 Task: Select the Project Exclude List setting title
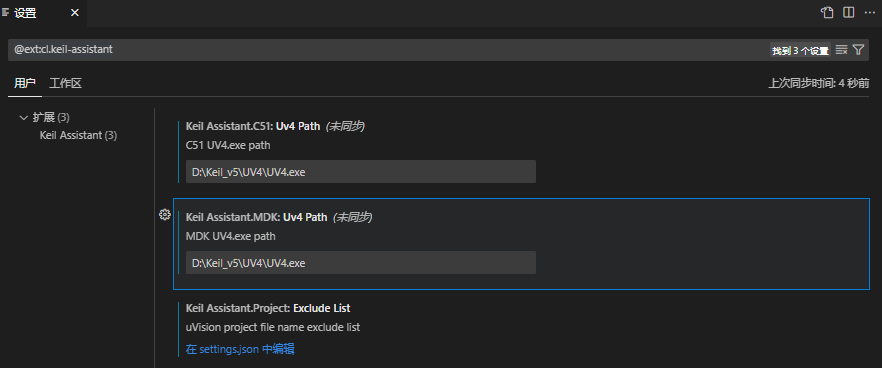click(268, 308)
